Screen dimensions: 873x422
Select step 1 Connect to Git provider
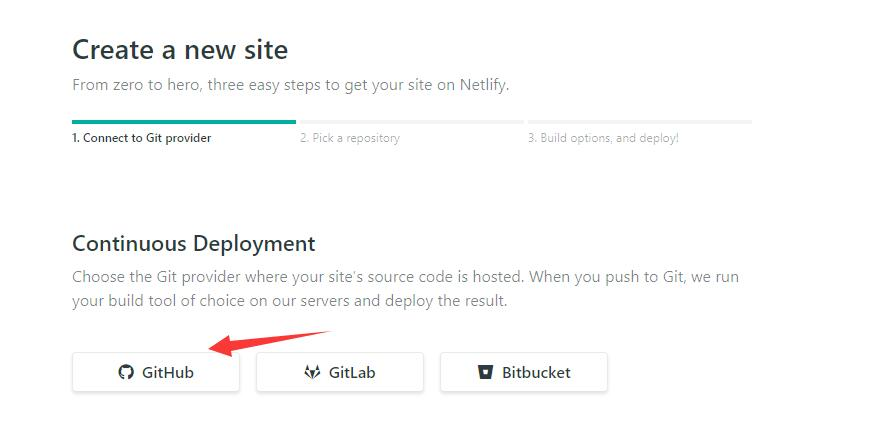(141, 138)
